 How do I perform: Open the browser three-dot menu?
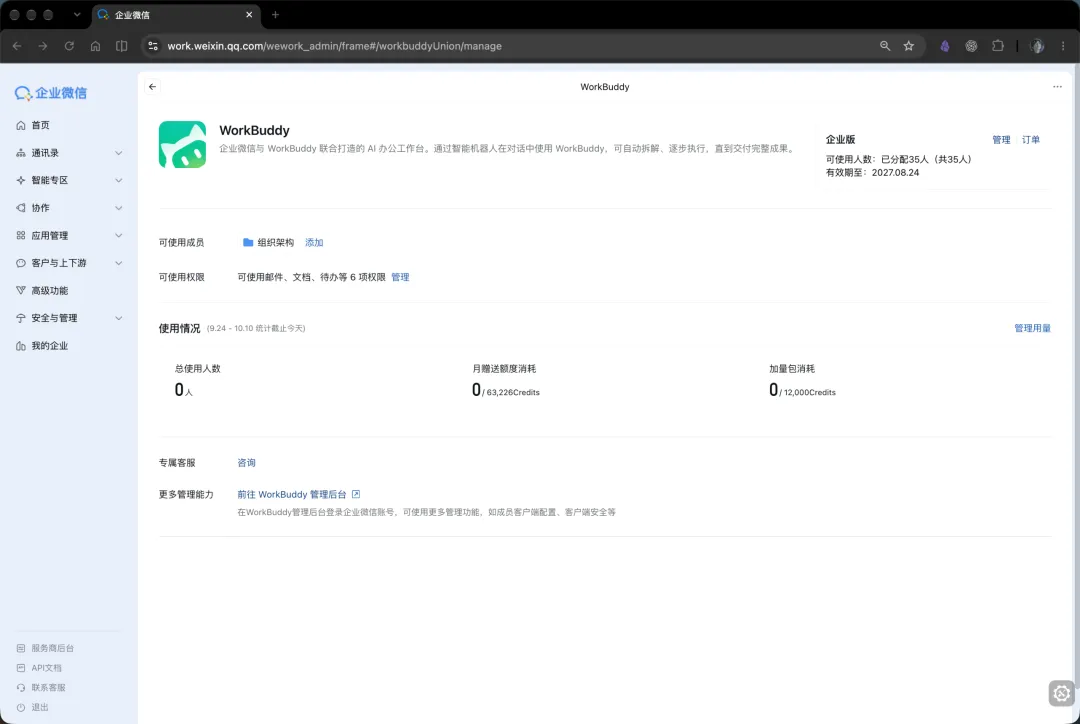1063,46
